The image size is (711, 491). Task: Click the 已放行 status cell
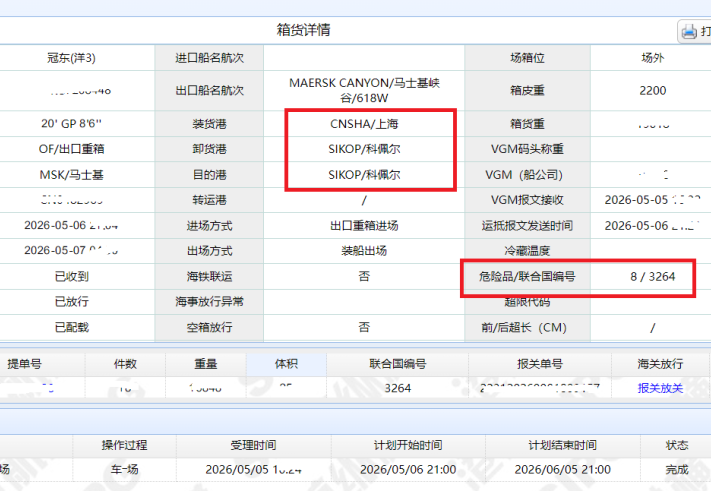71,301
